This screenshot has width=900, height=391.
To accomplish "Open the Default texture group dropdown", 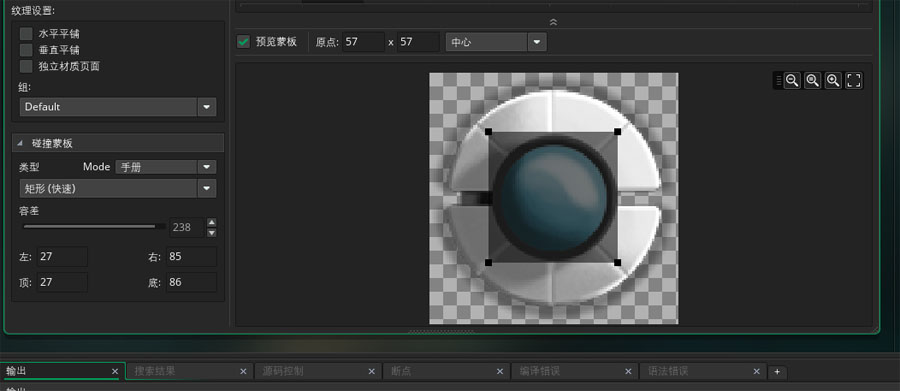I will pos(118,107).
